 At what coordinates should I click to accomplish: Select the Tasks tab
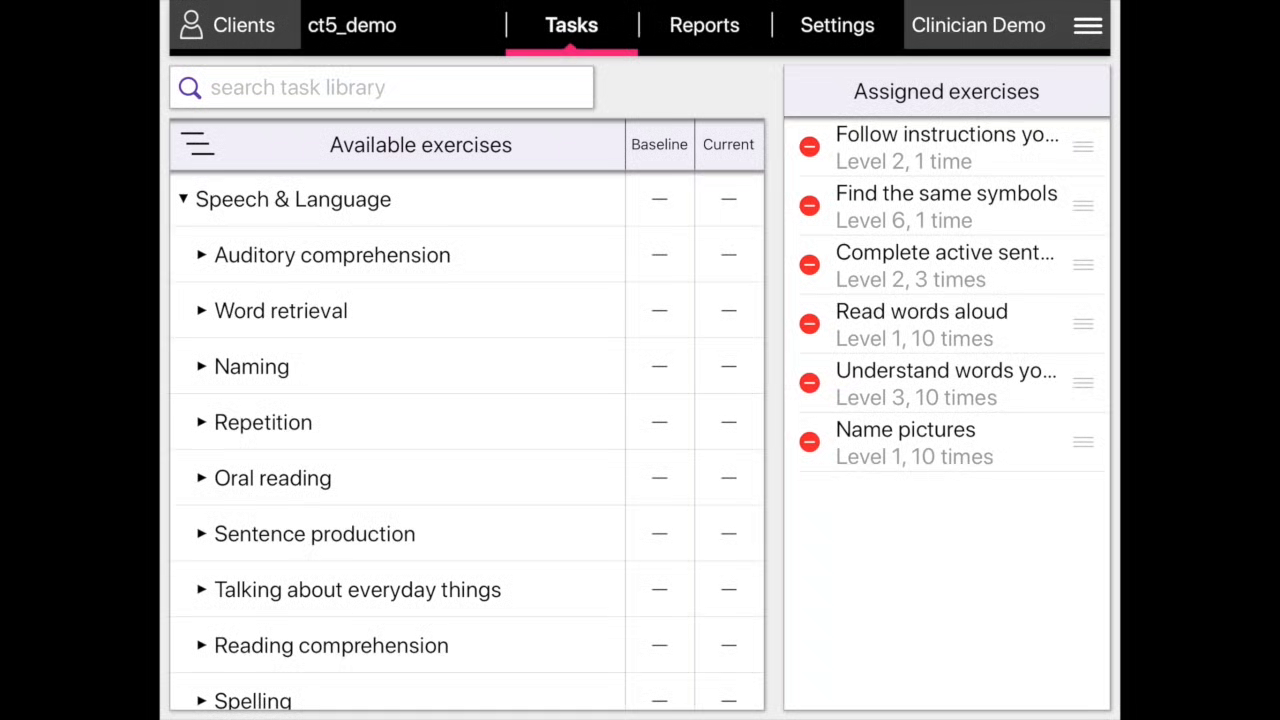(571, 26)
